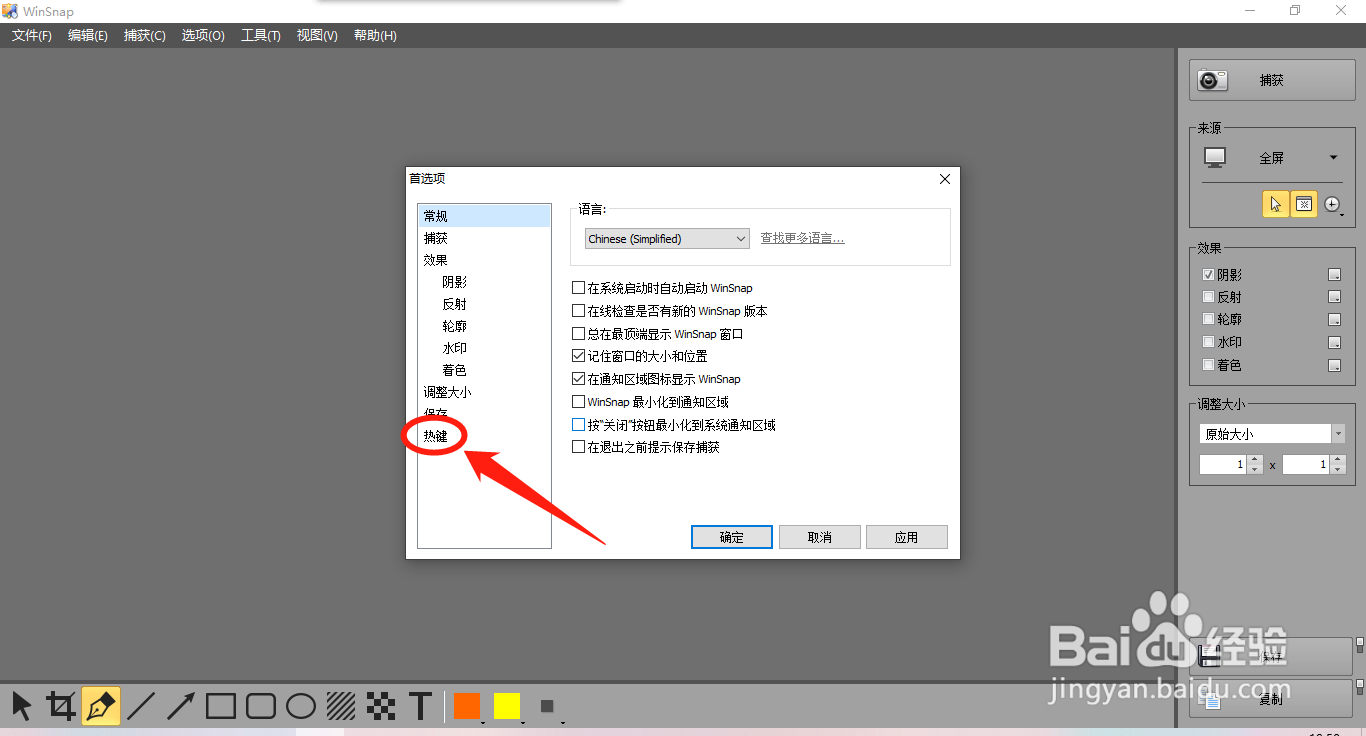Open the line width square selector
The image size is (1366, 736).
click(x=547, y=706)
